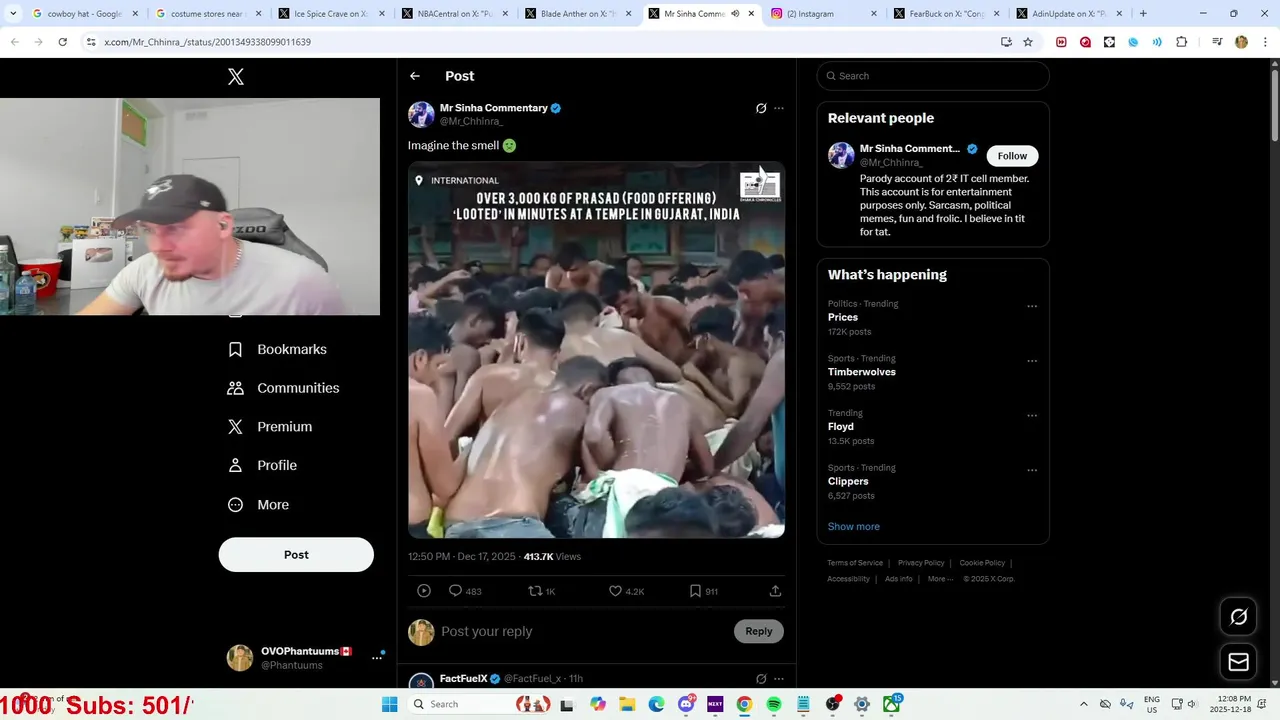This screenshot has height=720, width=1280.
Task: Open the share icon under the post
Action: [x=775, y=591]
